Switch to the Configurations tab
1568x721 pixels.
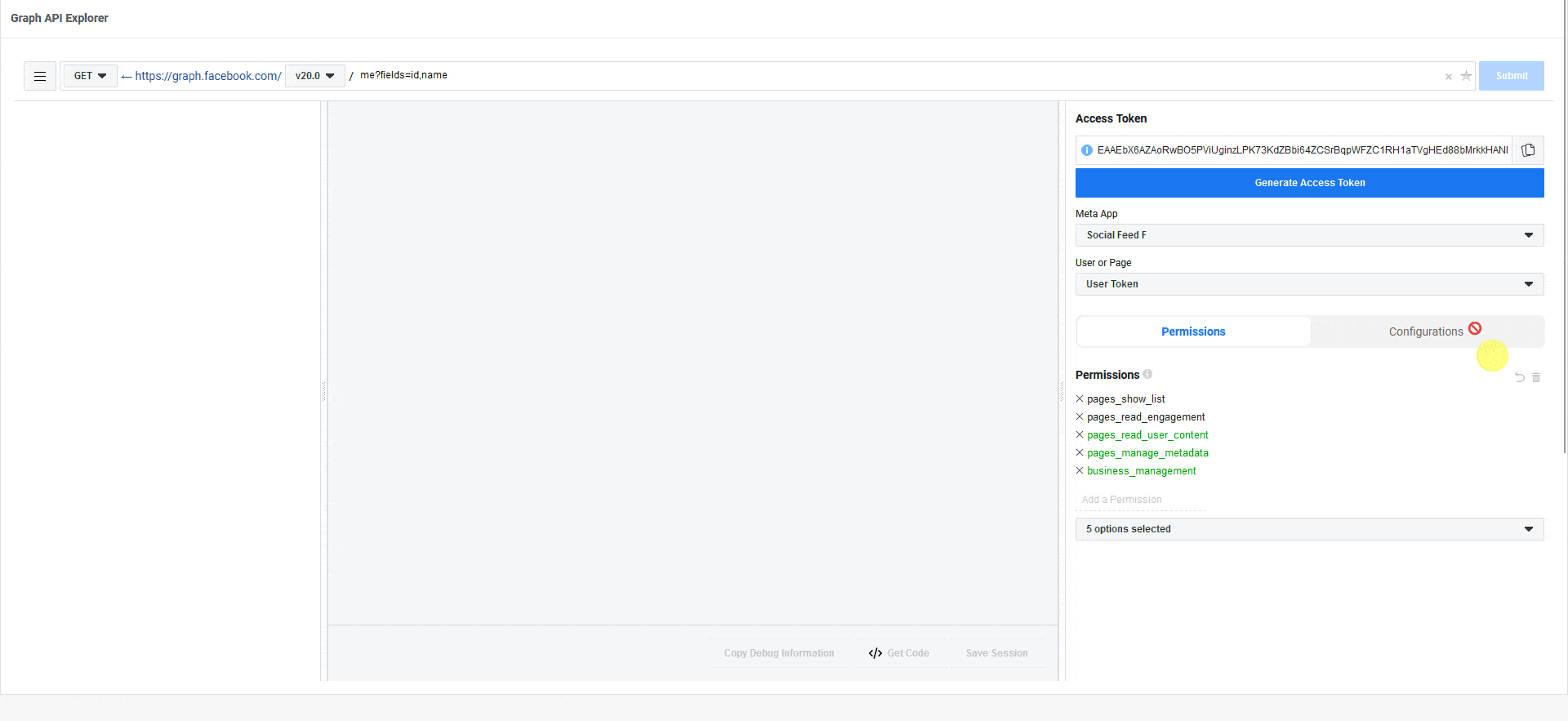click(x=1427, y=332)
